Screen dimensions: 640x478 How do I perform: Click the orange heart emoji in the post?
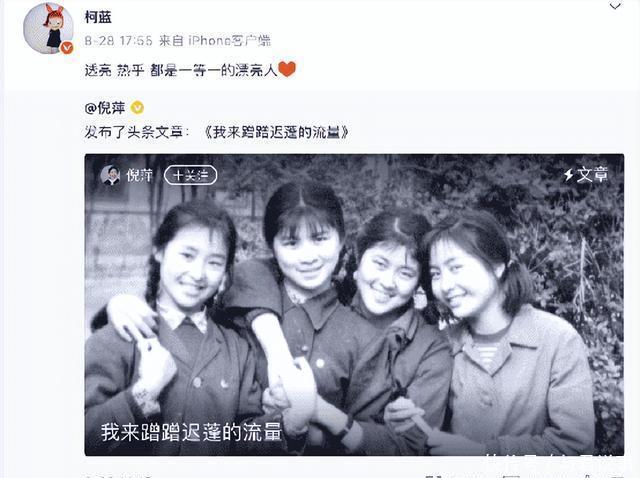coord(287,69)
